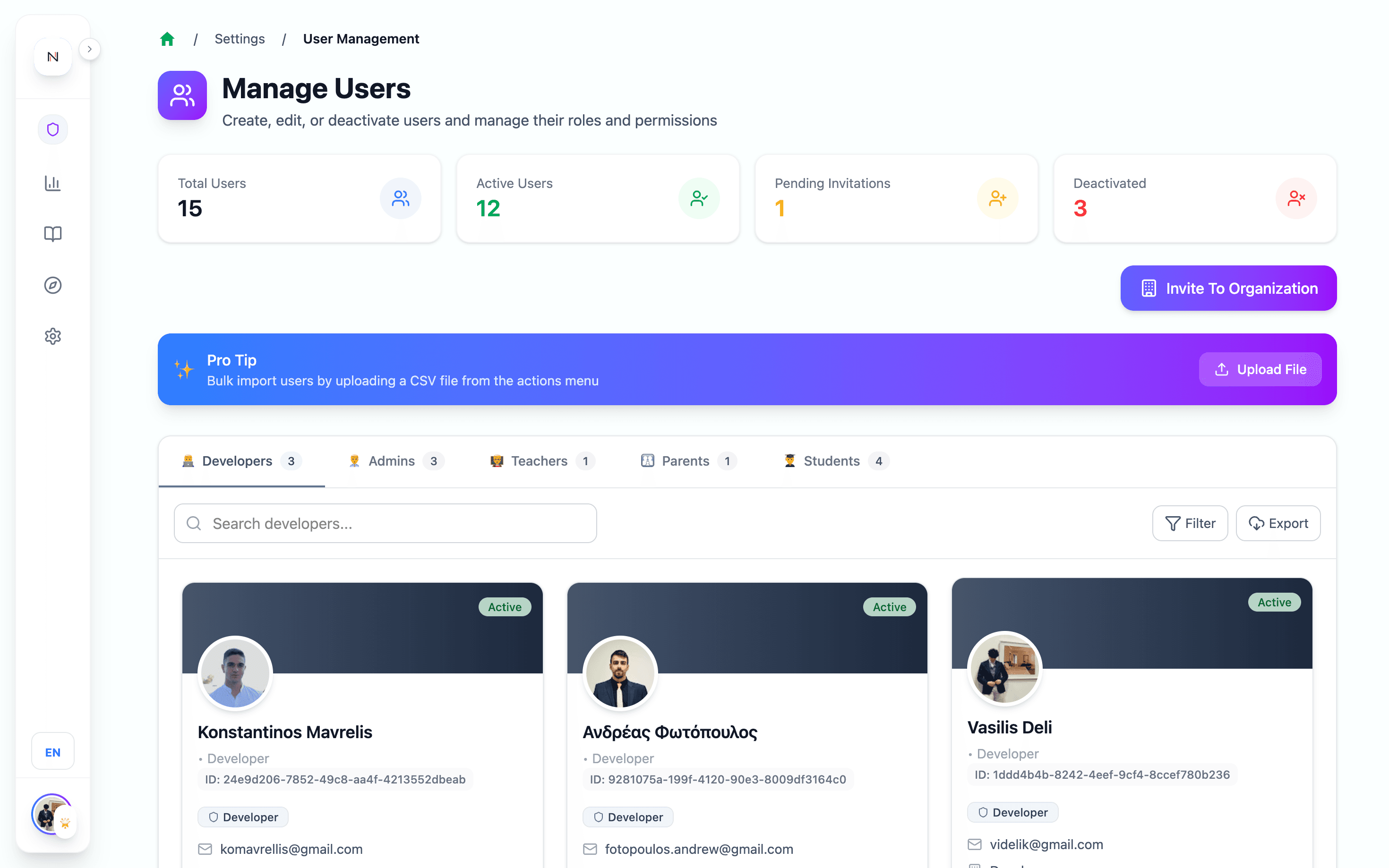Screen dimensions: 1389x868
Task: Open the profile avatar at sidebar bottom
Action: (x=52, y=815)
